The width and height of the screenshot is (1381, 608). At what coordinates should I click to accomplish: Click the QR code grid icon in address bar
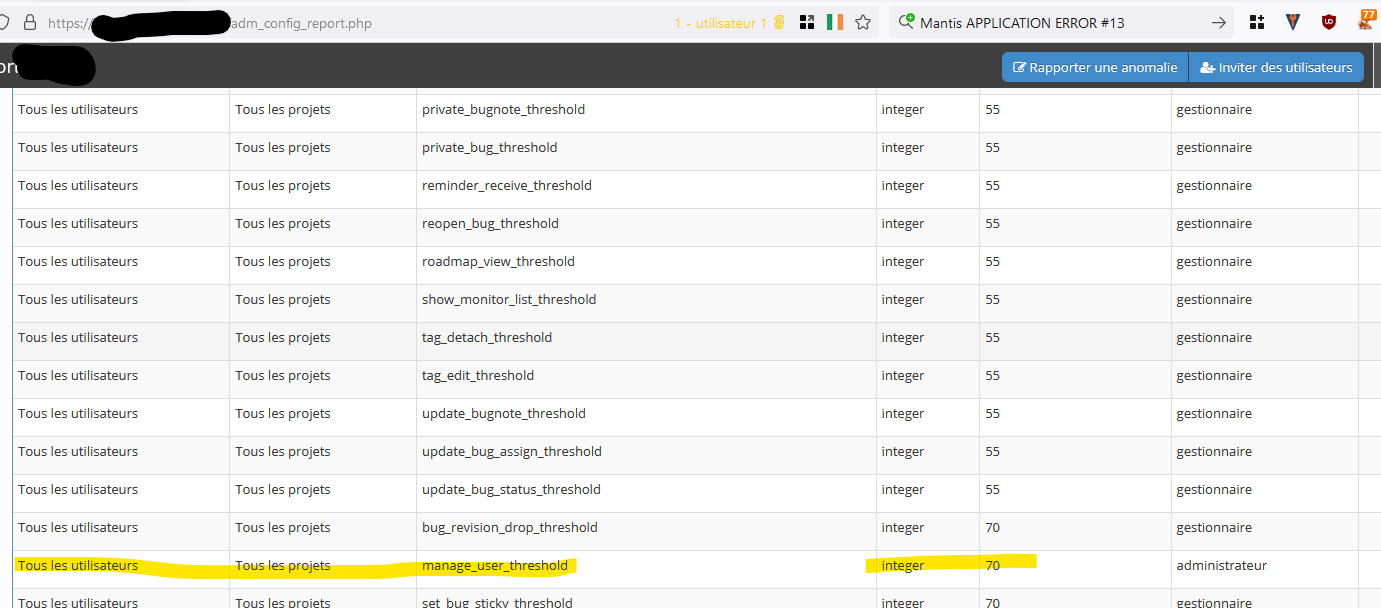coord(807,22)
